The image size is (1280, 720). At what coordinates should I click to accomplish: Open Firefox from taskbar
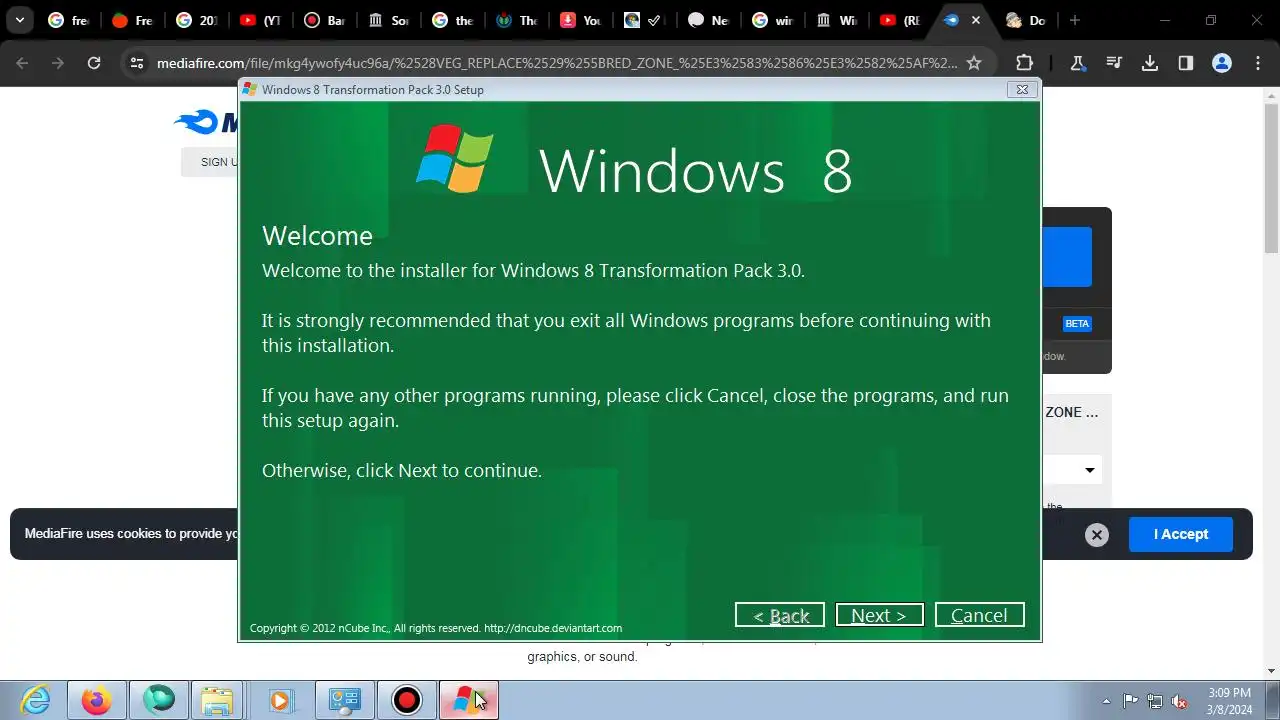coord(97,700)
